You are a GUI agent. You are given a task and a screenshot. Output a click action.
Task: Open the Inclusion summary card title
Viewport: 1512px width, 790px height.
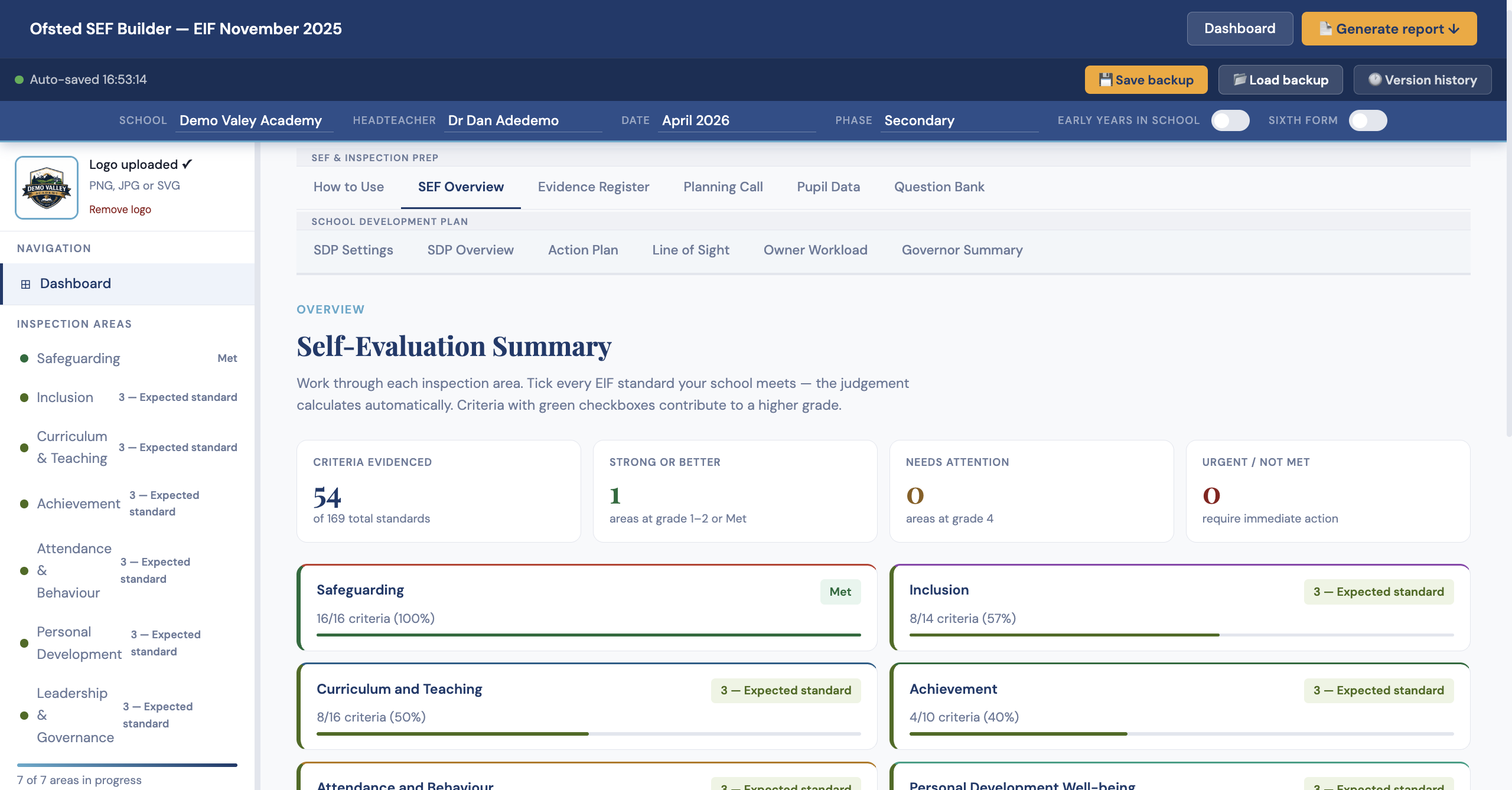click(x=939, y=590)
